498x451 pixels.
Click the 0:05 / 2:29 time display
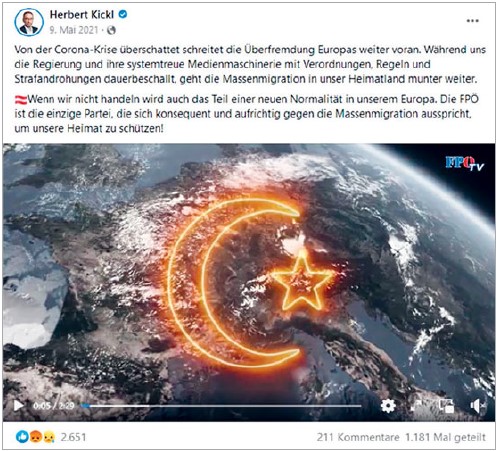click(54, 406)
